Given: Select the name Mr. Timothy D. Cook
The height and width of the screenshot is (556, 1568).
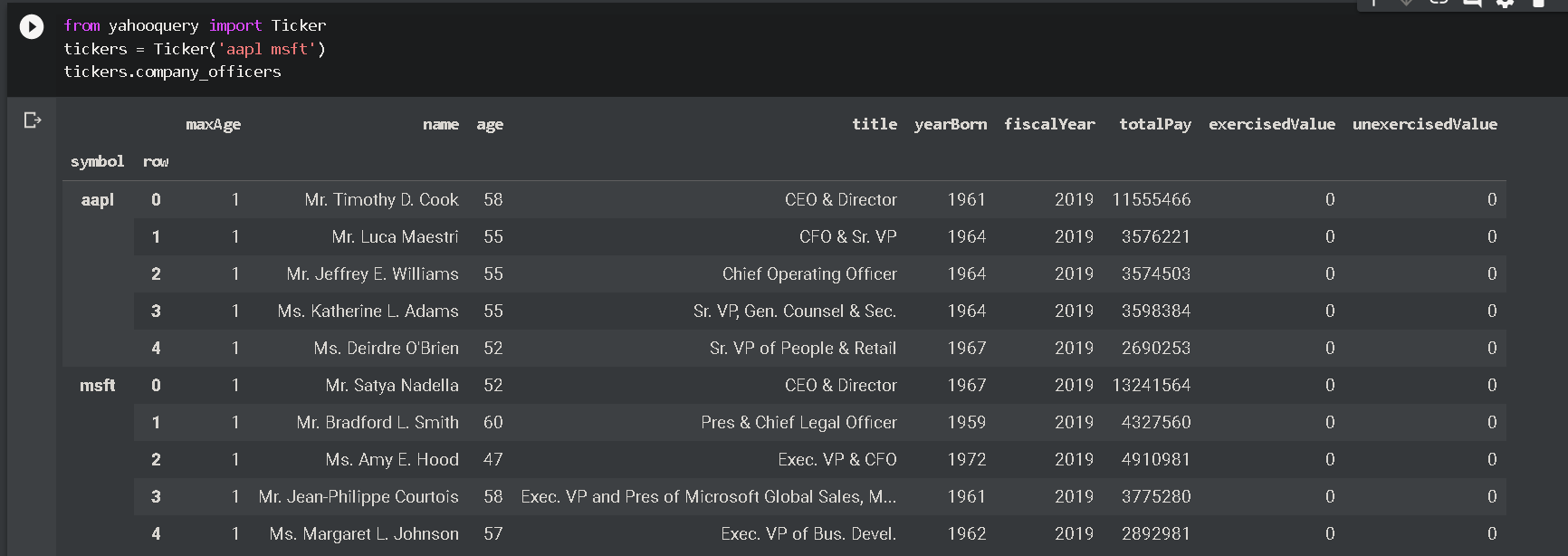Looking at the screenshot, I should 381,199.
